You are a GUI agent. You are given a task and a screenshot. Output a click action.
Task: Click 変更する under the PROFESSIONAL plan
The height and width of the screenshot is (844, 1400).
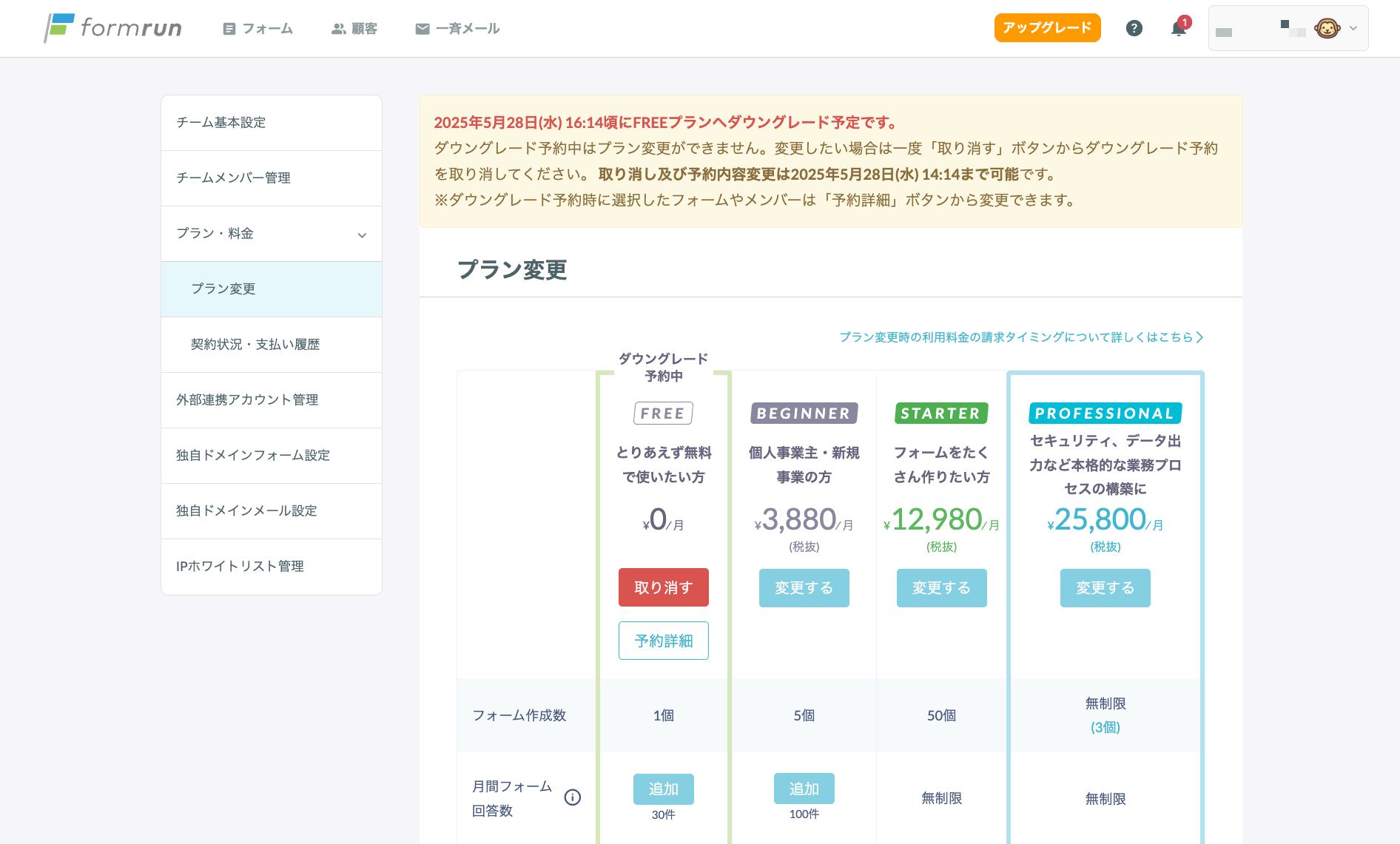[1105, 588]
